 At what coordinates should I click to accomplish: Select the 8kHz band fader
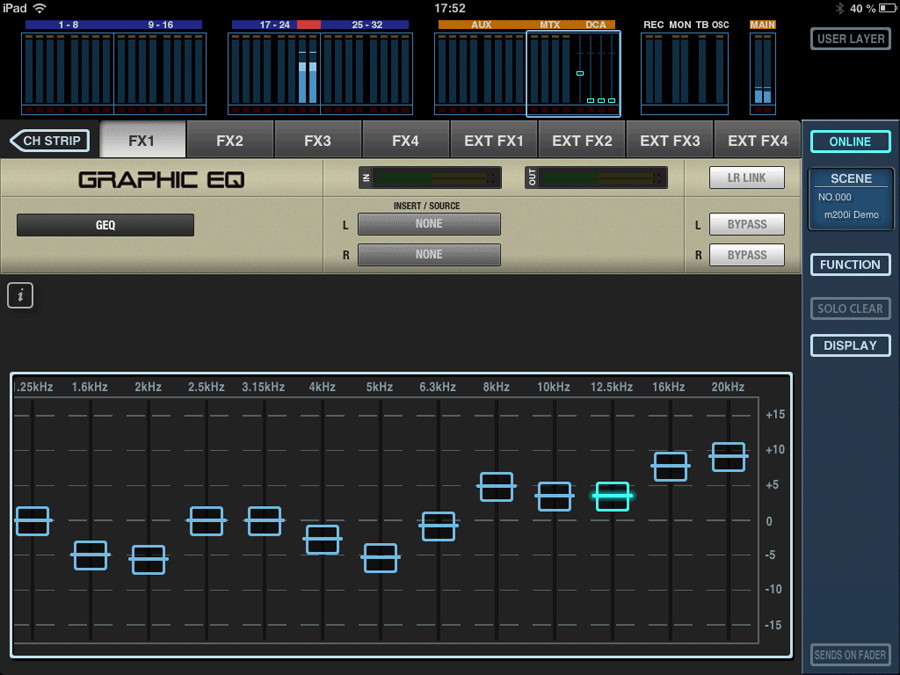[496, 487]
